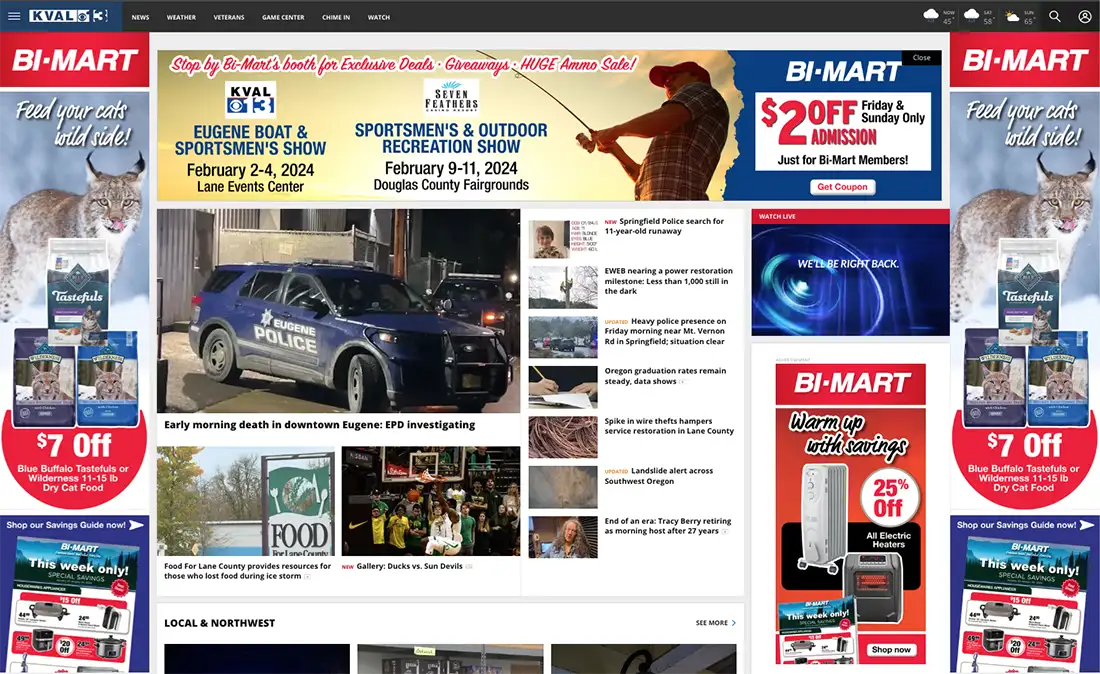Click the 25% Off electric heaters badge
1100x674 pixels.
(888, 496)
